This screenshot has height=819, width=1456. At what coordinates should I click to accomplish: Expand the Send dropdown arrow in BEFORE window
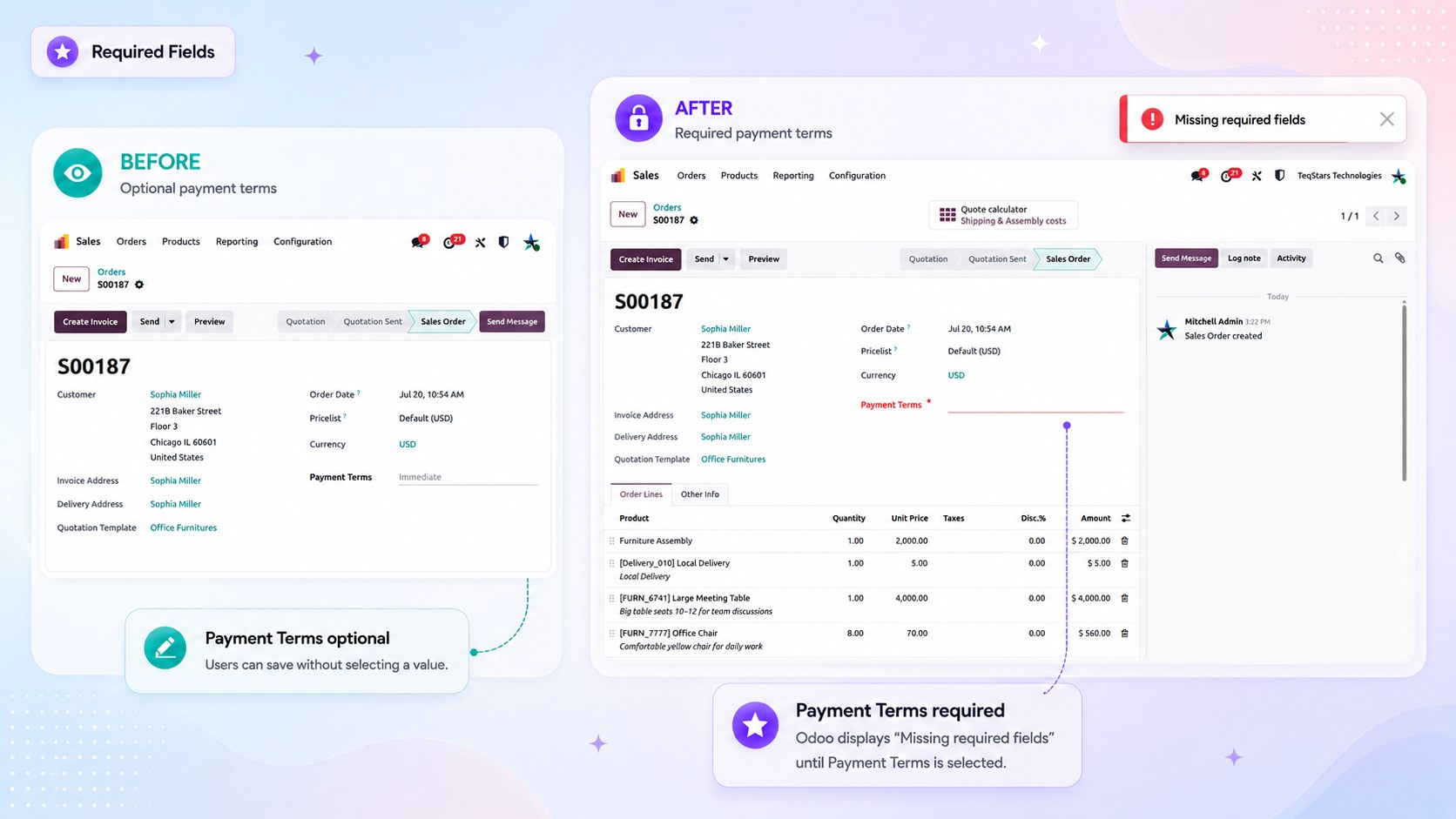(x=172, y=322)
